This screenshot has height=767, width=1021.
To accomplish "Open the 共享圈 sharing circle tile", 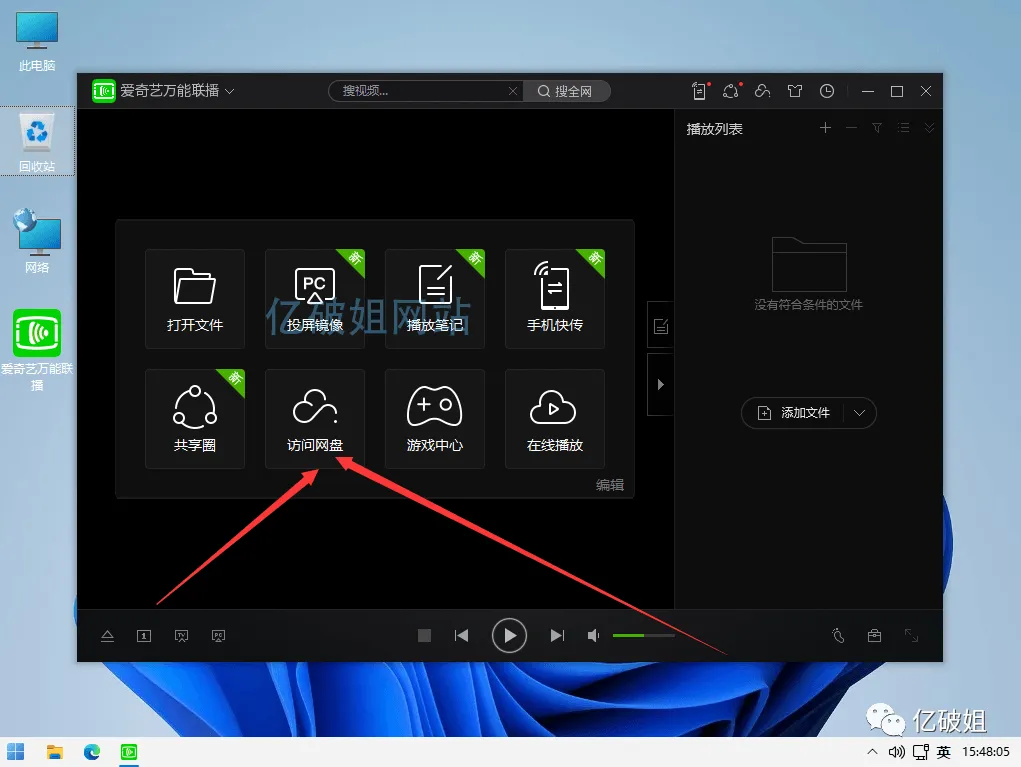I will click(x=195, y=419).
